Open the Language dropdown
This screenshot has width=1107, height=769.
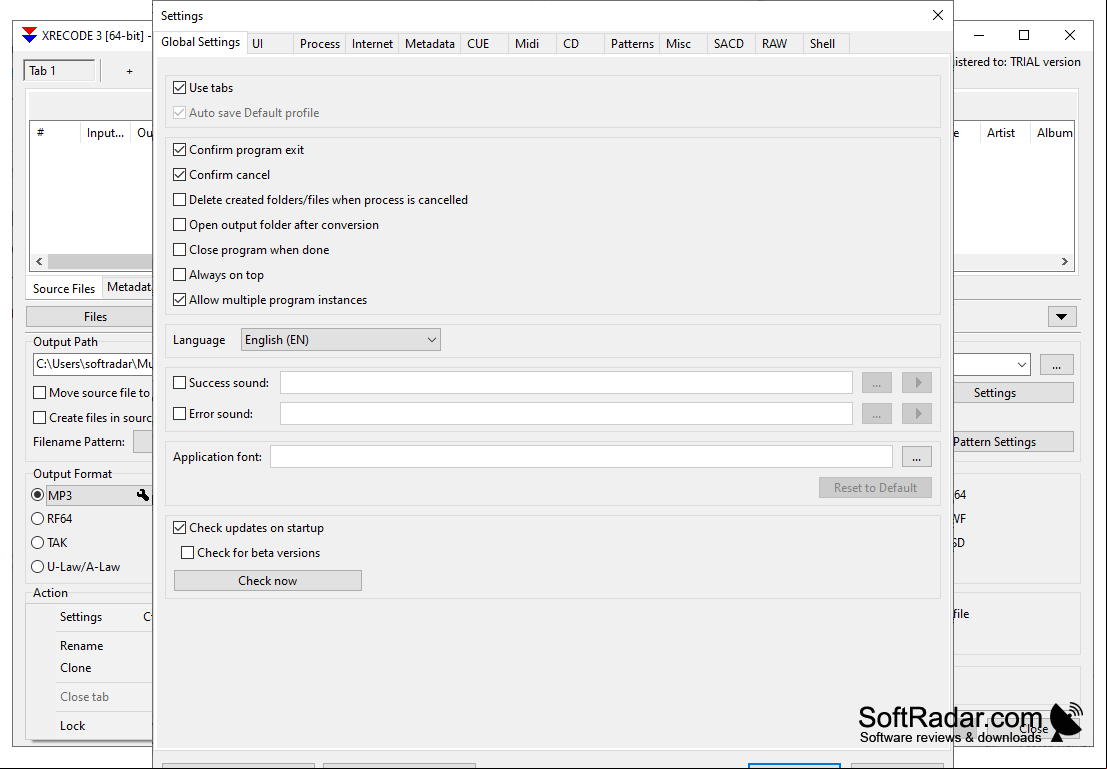340,340
